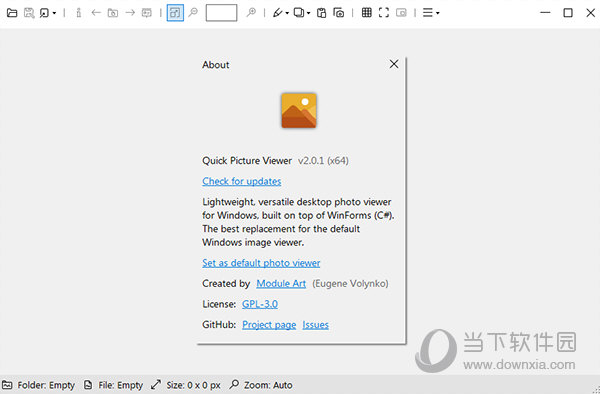Screen dimensions: 600x394
Task: Expand the edit pencil dropdown arrow
Action: [287, 13]
